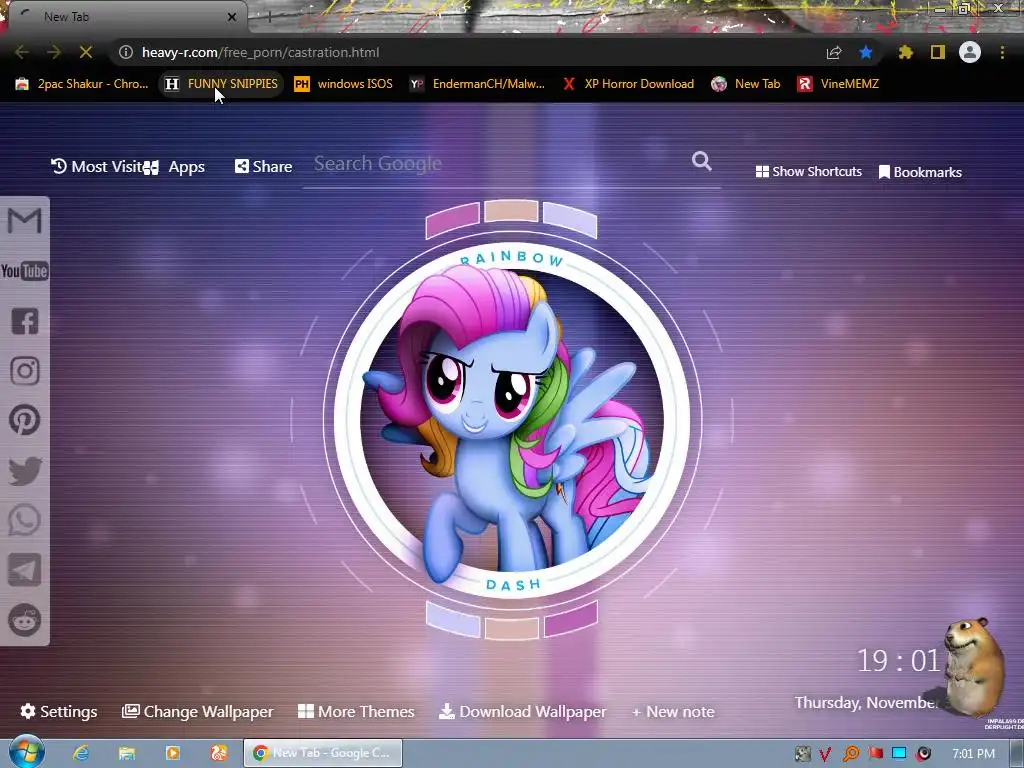Stop loading the page
The image size is (1024, 768).
point(86,52)
